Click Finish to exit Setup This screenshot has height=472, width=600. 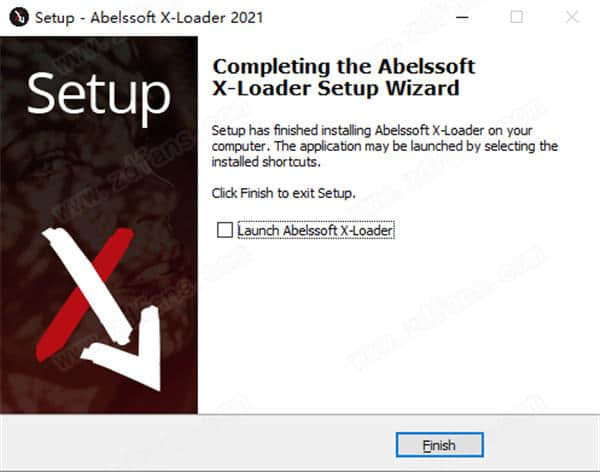coord(440,445)
